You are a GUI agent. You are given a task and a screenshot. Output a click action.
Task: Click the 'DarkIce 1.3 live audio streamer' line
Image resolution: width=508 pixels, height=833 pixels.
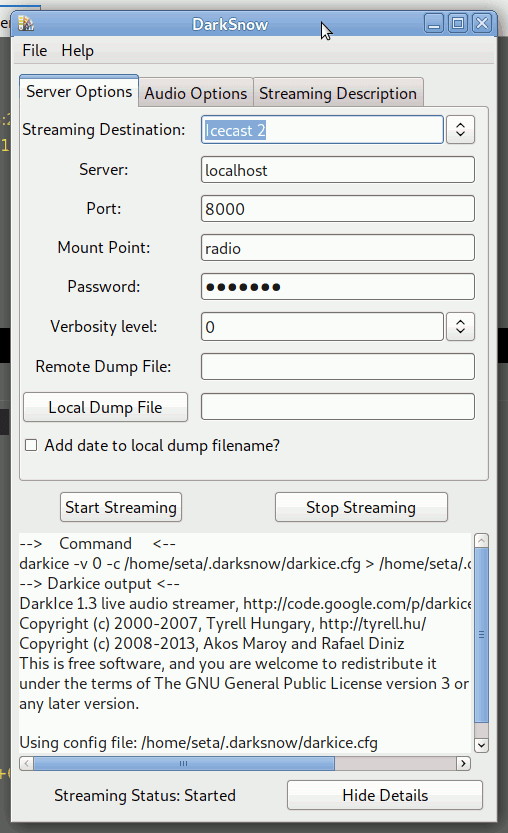tap(245, 604)
